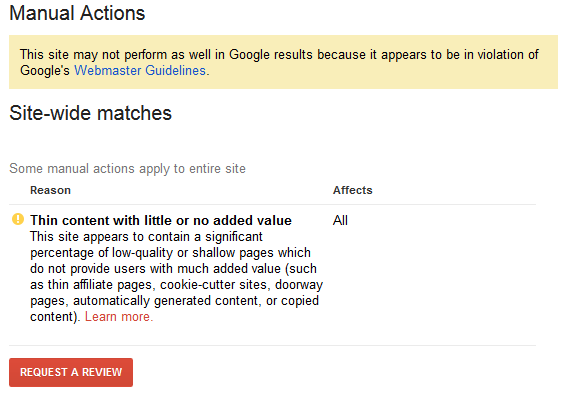This screenshot has height=394, width=566.
Task: Click the Some manual actions apply to entire site text
Action: coord(127,168)
